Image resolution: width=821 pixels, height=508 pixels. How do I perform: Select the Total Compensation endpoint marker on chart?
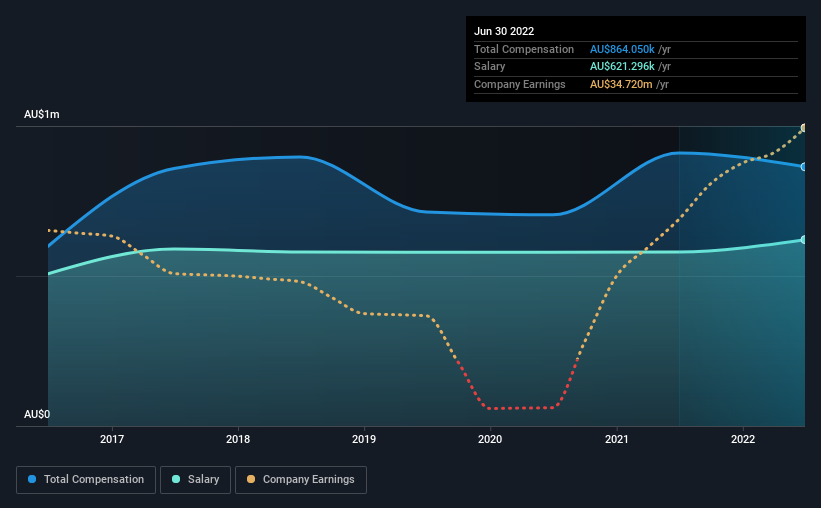(804, 167)
